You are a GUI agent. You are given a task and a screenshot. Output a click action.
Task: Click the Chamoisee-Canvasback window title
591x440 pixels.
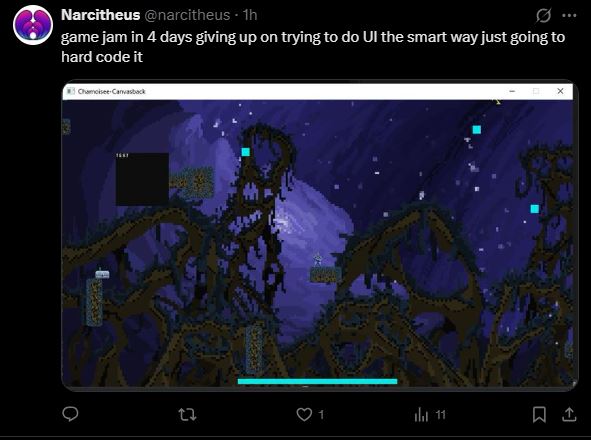point(112,91)
